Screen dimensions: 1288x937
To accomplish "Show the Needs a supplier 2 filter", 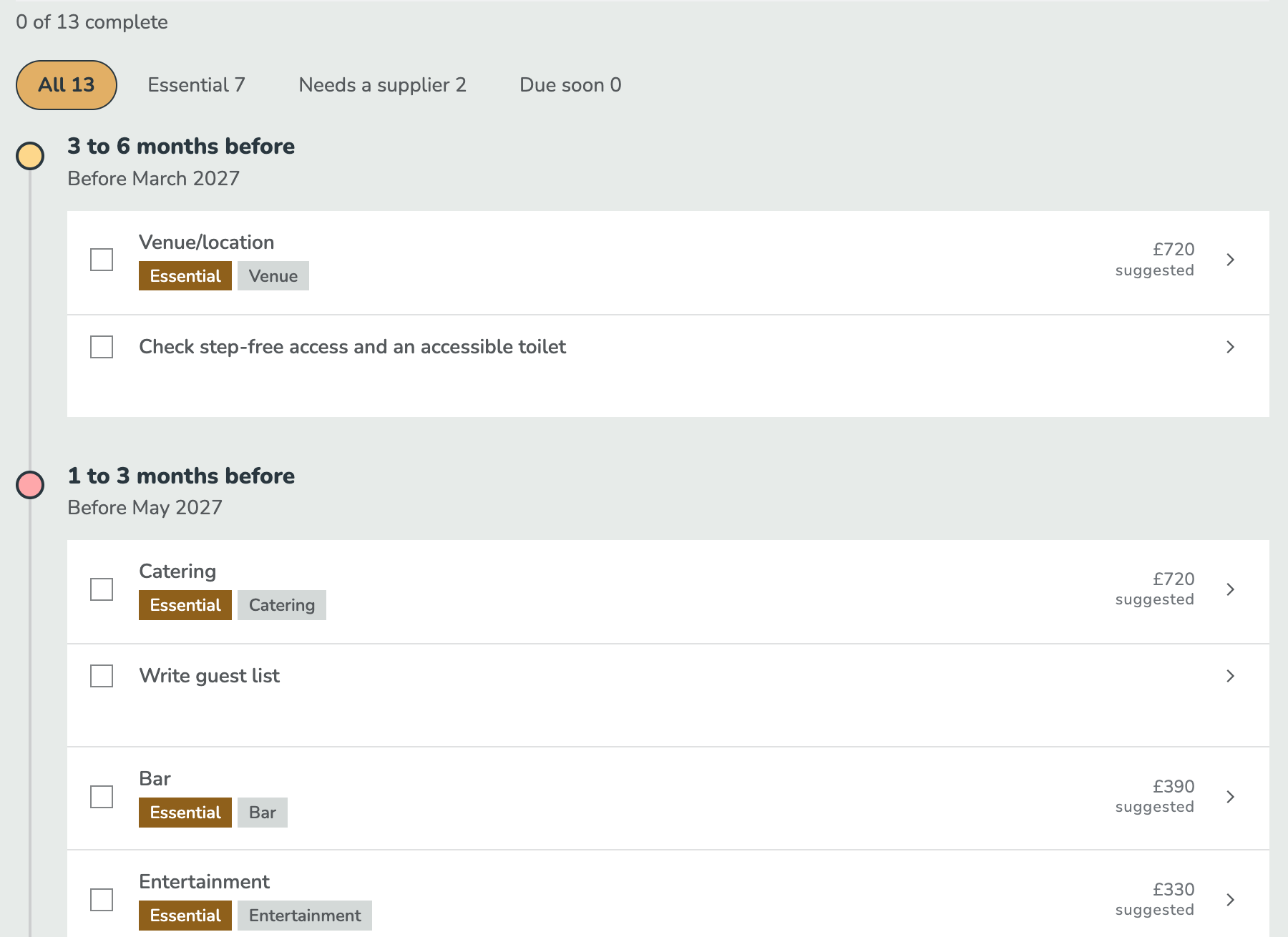I will (383, 85).
